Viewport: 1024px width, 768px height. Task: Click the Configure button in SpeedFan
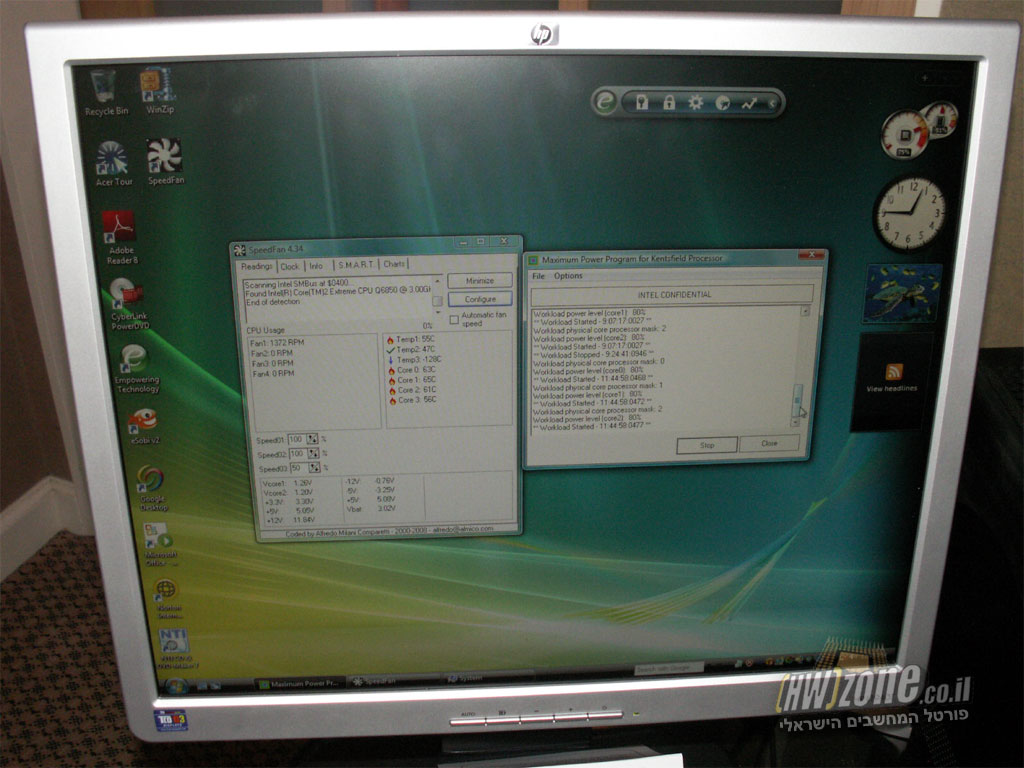click(x=480, y=299)
